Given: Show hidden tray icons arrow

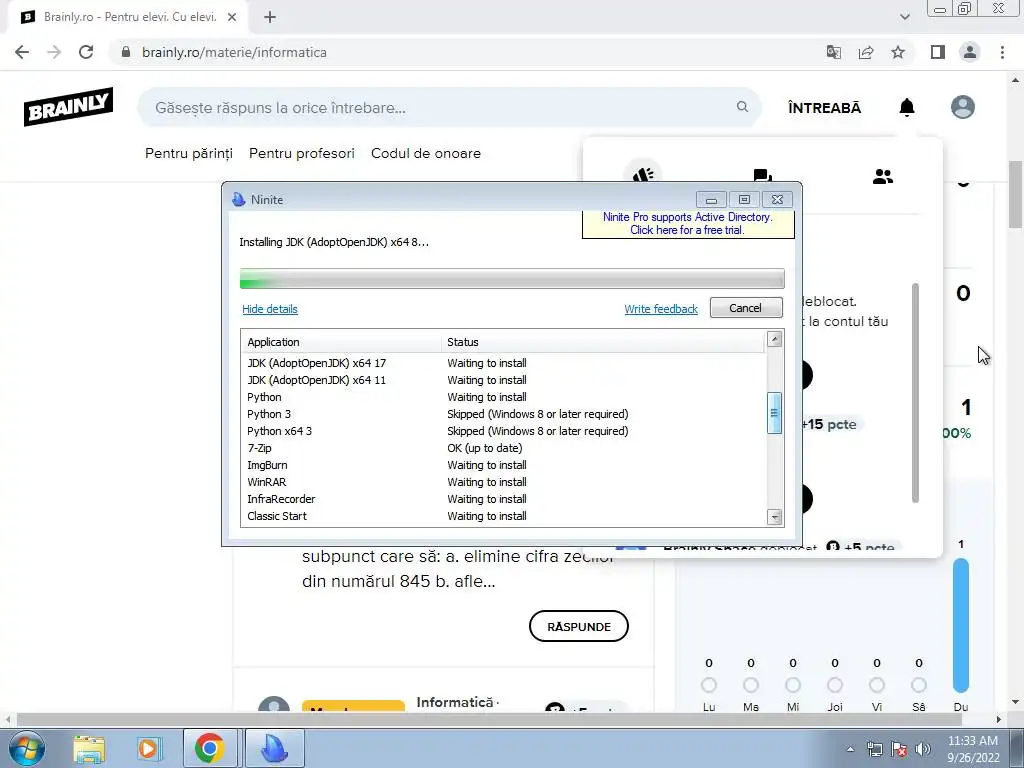Looking at the screenshot, I should click(x=850, y=750).
